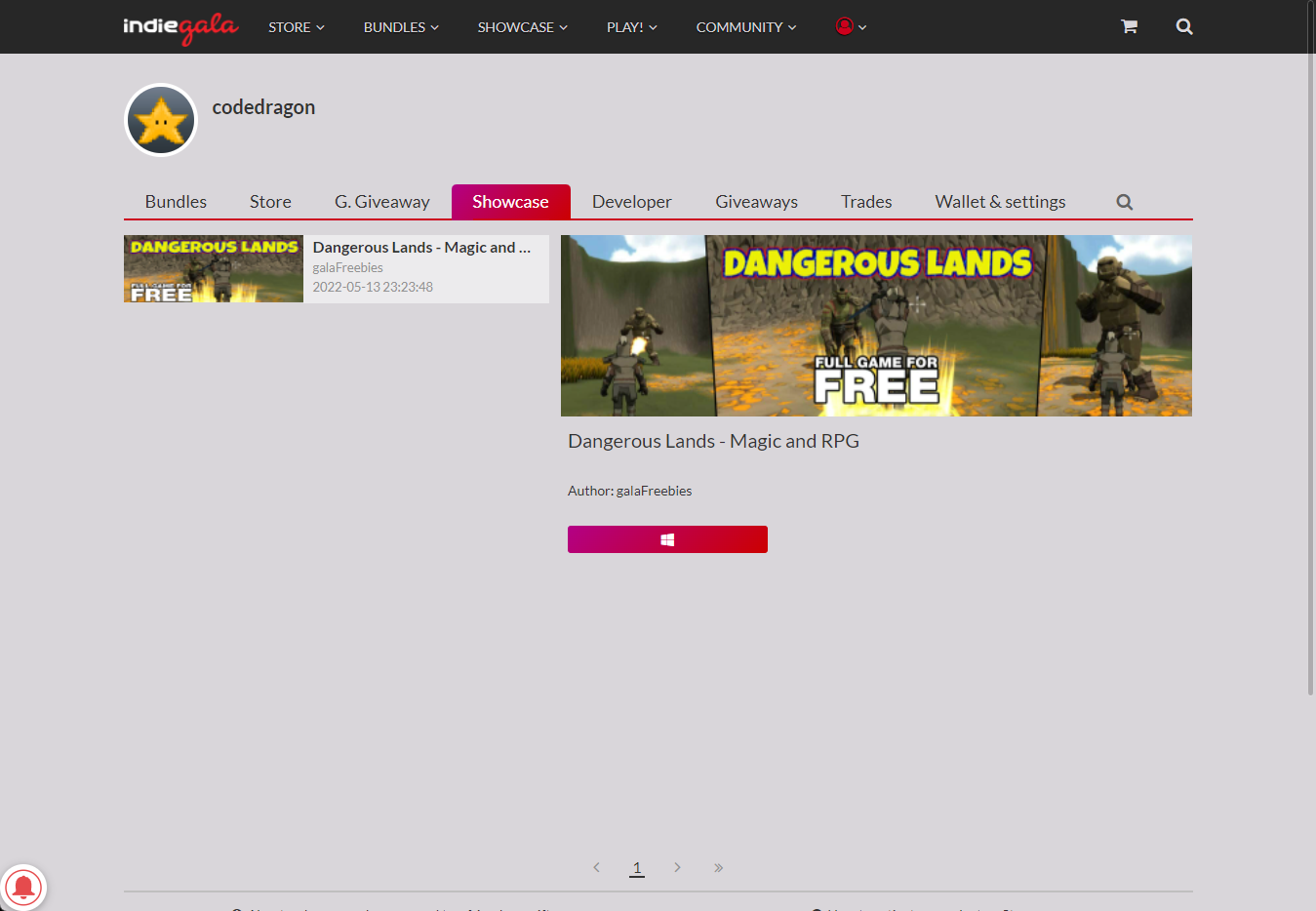The image size is (1316, 911).
Task: Go to next page arrow
Action: pyautogui.click(x=677, y=867)
